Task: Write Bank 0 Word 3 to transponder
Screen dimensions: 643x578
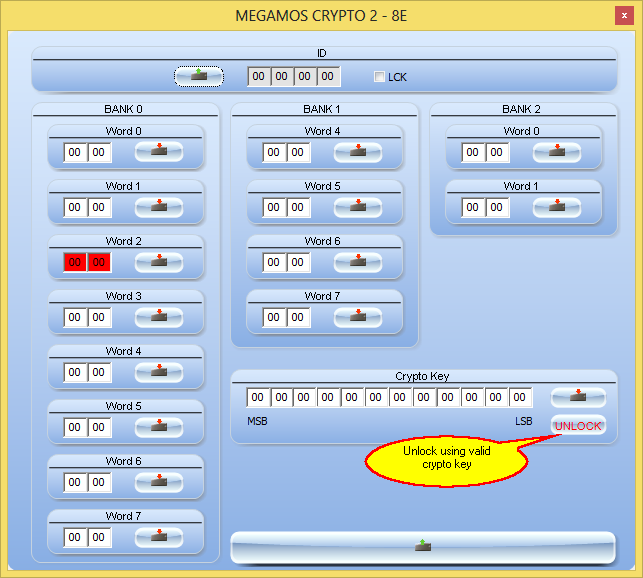Action: pos(159,317)
